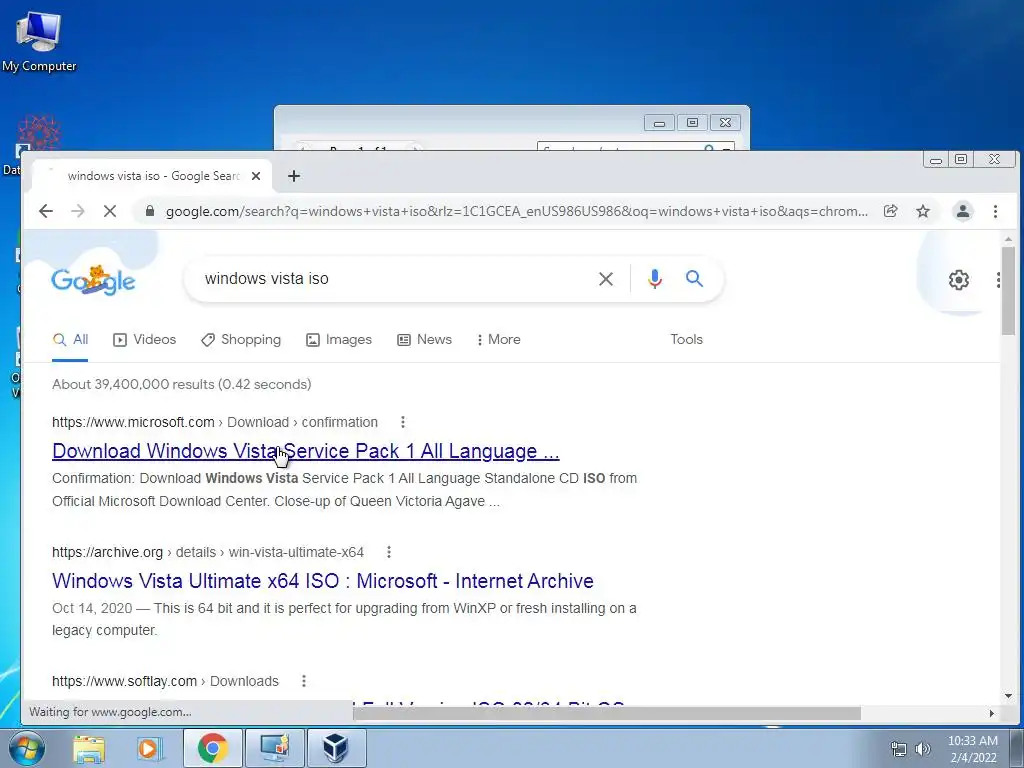Image resolution: width=1024 pixels, height=768 pixels.
Task: Click the archive.org breadcrumb URL
Action: 208,552
